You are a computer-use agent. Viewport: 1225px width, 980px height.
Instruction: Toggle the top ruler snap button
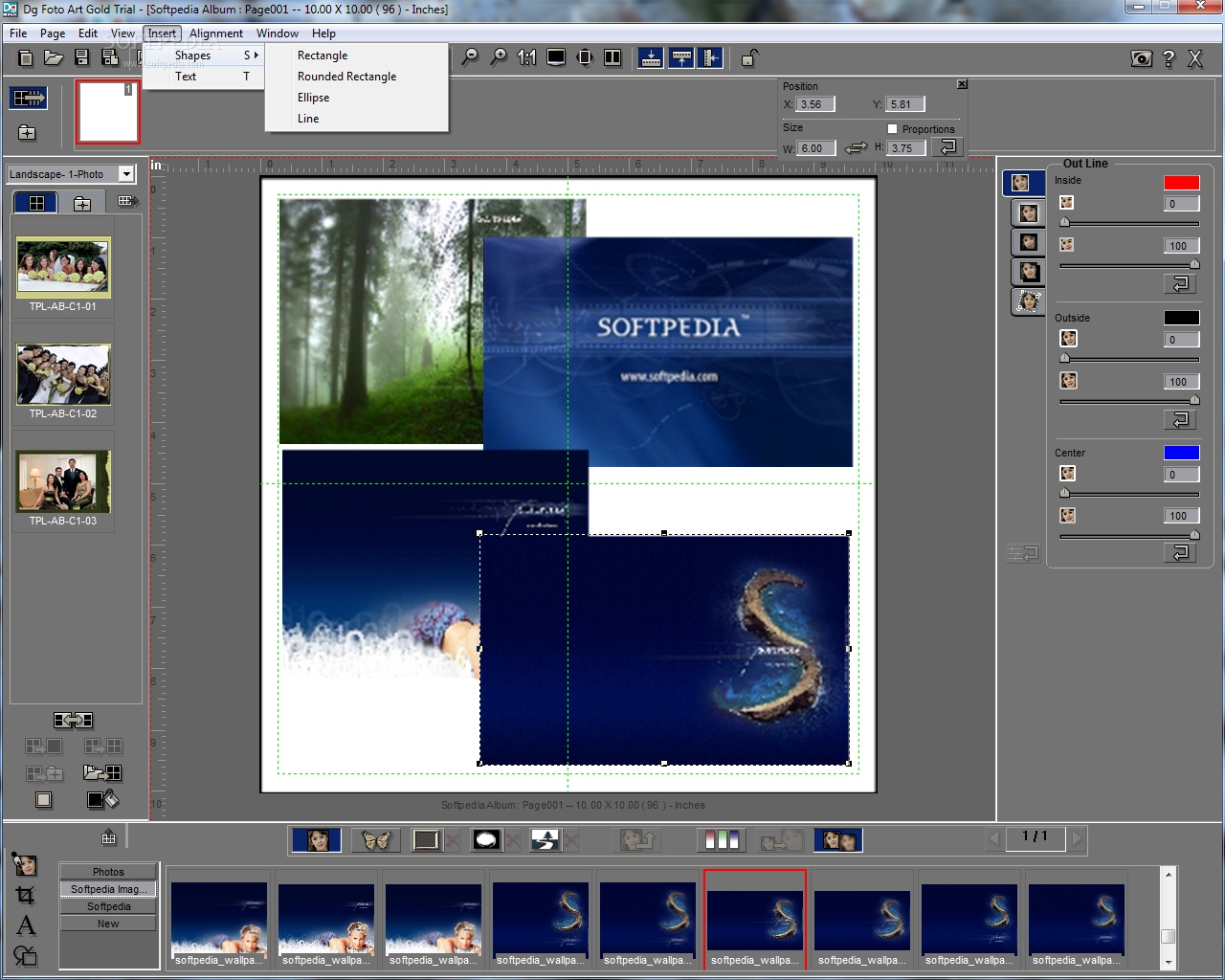coord(681,58)
